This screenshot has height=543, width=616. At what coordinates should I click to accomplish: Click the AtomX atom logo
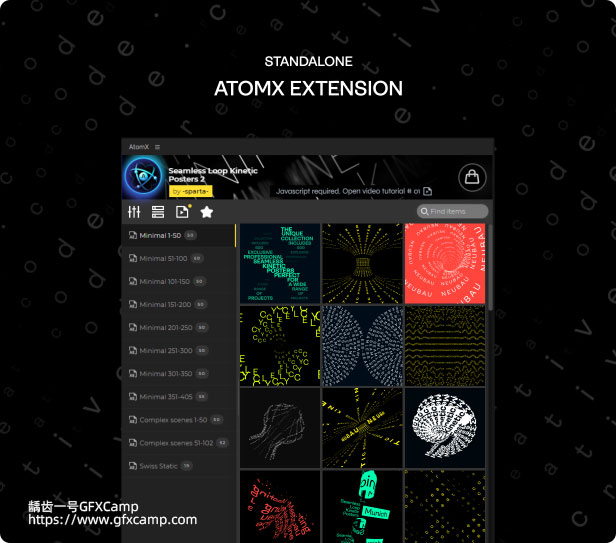tap(143, 177)
